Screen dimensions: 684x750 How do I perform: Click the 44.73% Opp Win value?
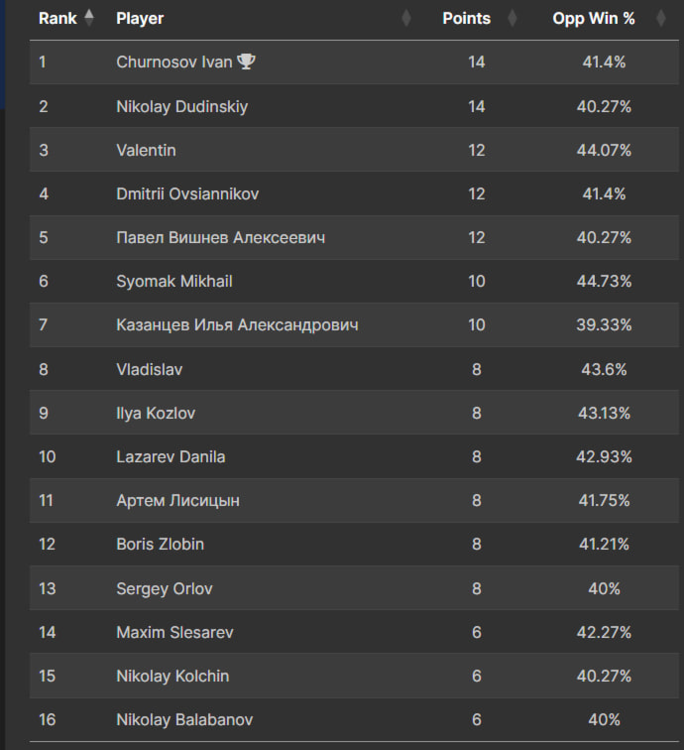(x=607, y=281)
